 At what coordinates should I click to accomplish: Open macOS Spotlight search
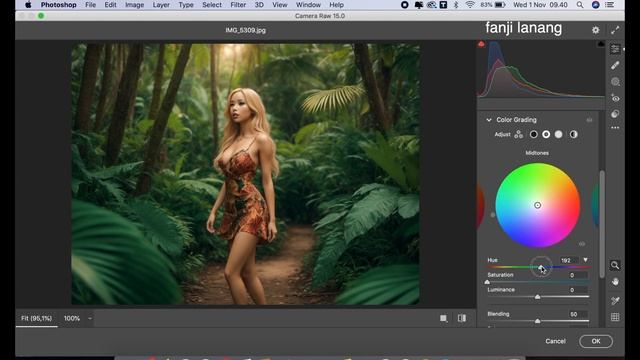coord(580,5)
